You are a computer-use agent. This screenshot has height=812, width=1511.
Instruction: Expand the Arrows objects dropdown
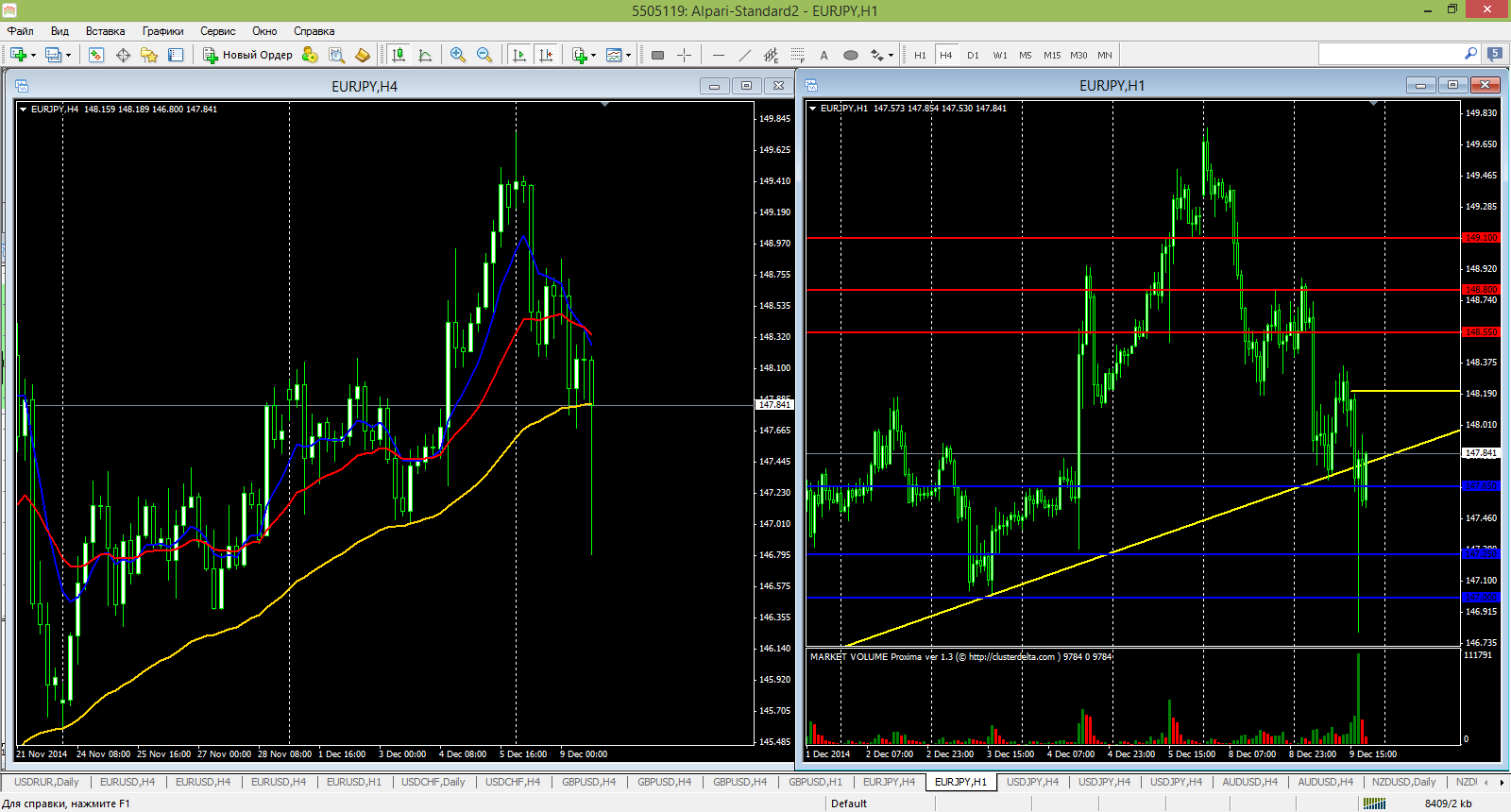click(x=891, y=55)
